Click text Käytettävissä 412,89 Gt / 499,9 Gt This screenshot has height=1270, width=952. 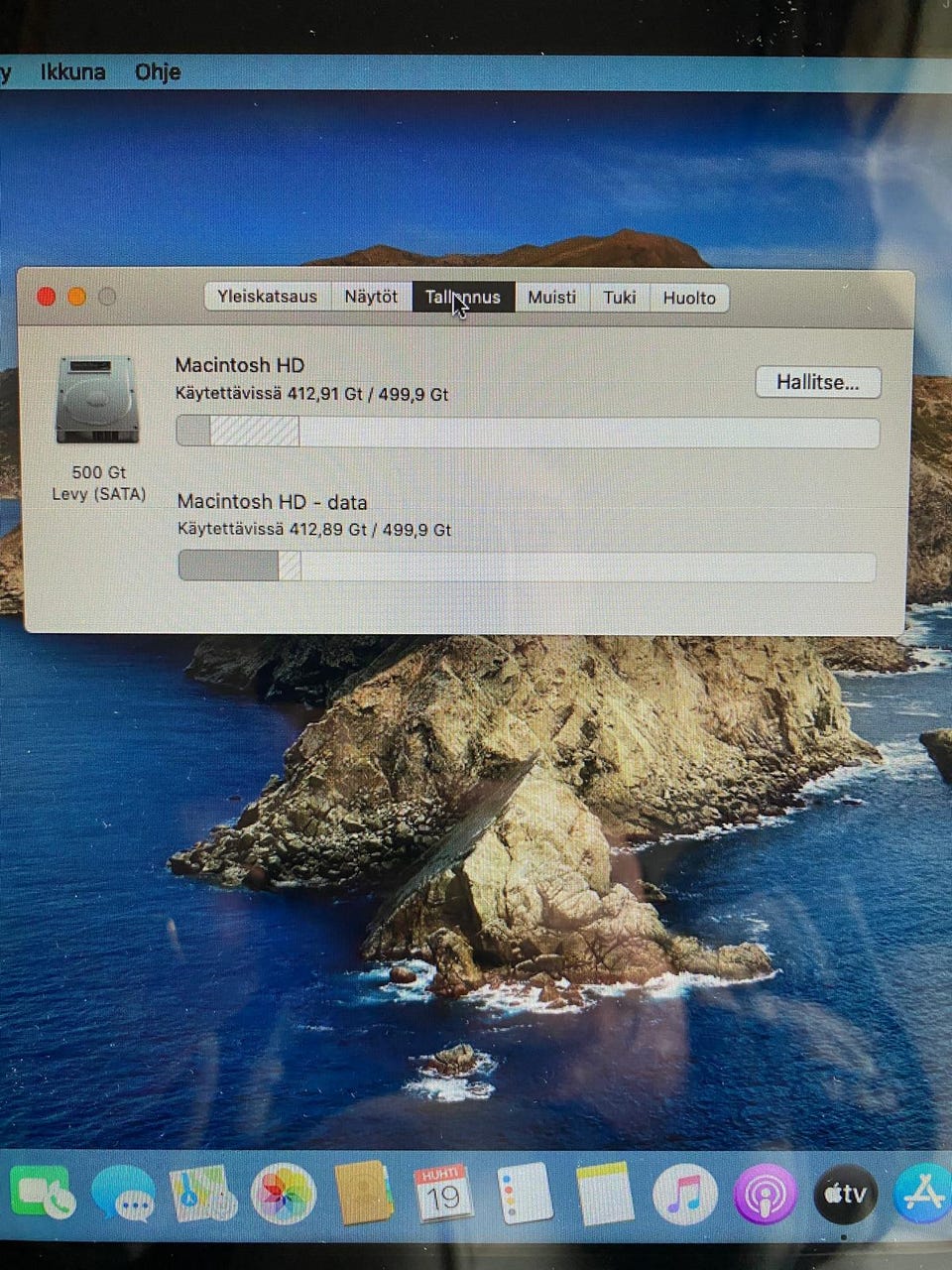click(314, 530)
